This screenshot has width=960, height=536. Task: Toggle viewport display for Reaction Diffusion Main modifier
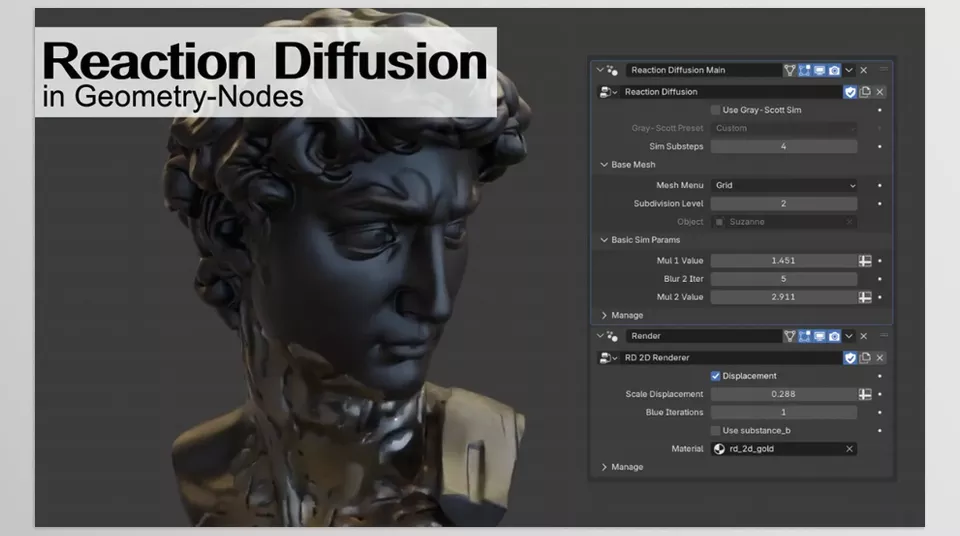point(819,70)
